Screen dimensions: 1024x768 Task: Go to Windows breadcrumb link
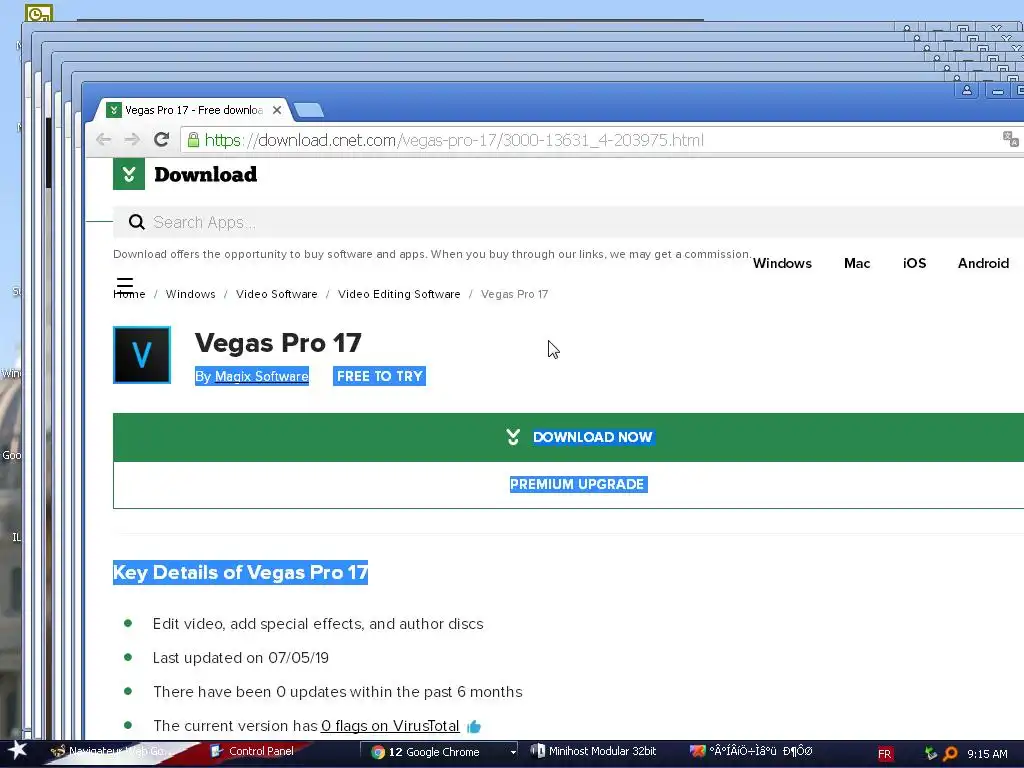[191, 294]
